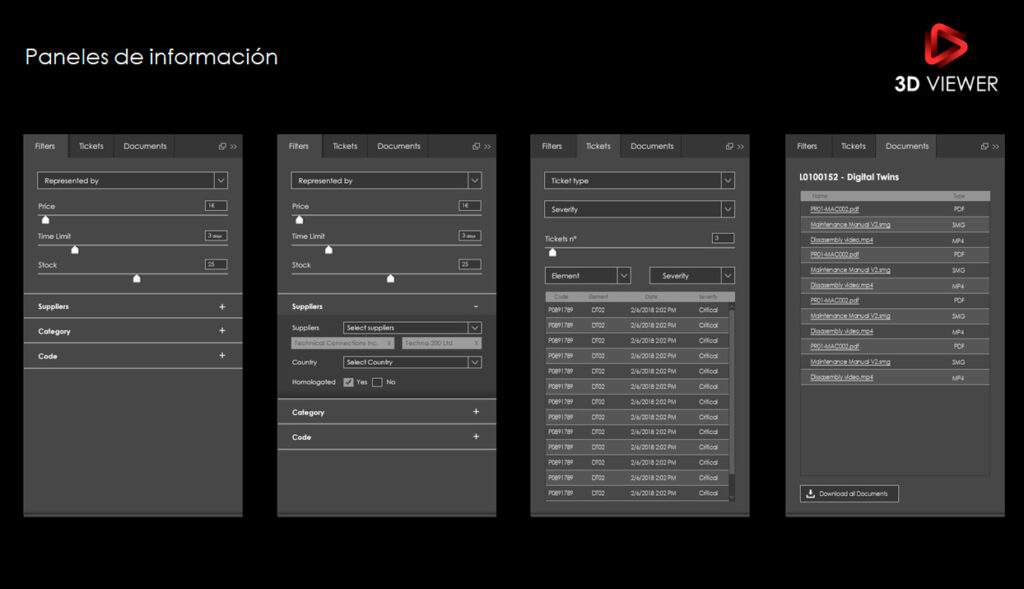Expand the collapsed Suppliers section plus icon
The width and height of the screenshot is (1024, 589).
point(222,307)
